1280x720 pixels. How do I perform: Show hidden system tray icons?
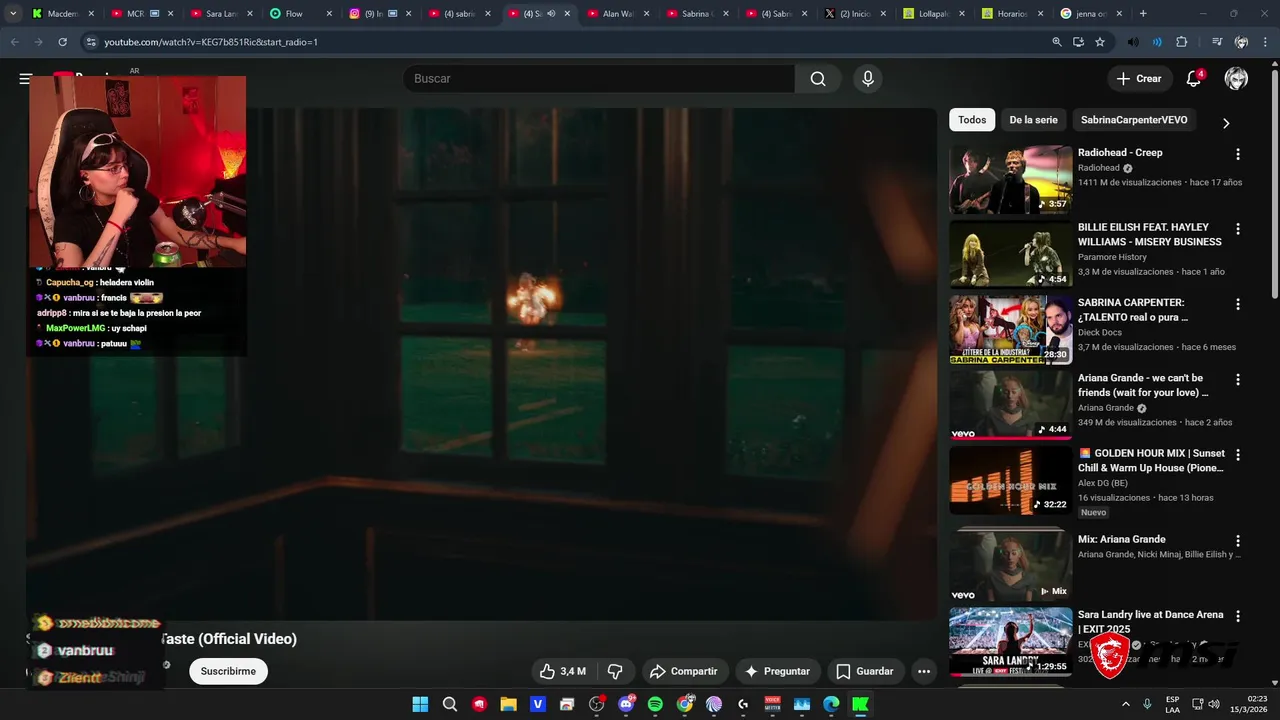coord(1125,704)
